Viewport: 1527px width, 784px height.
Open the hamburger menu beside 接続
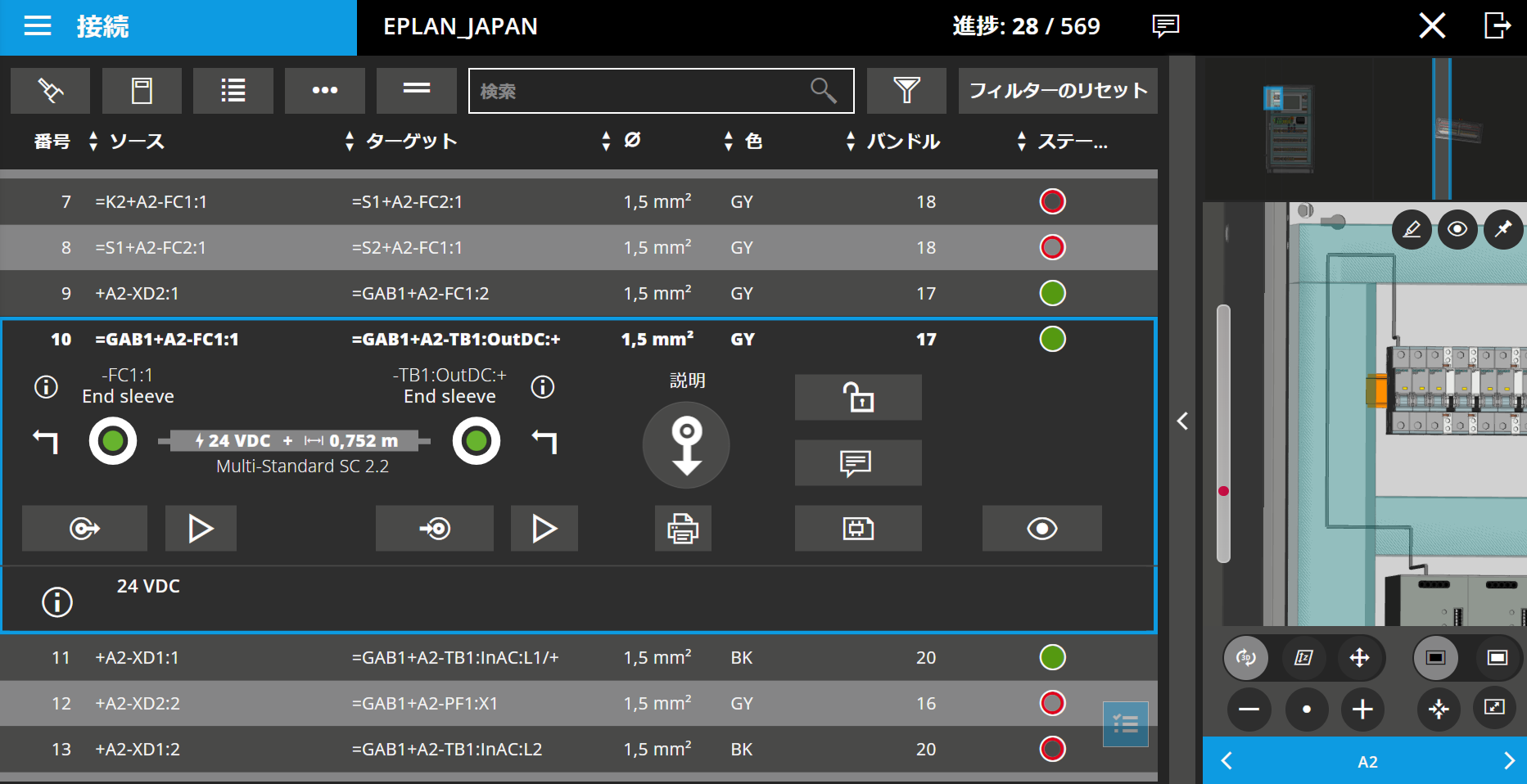tap(38, 26)
